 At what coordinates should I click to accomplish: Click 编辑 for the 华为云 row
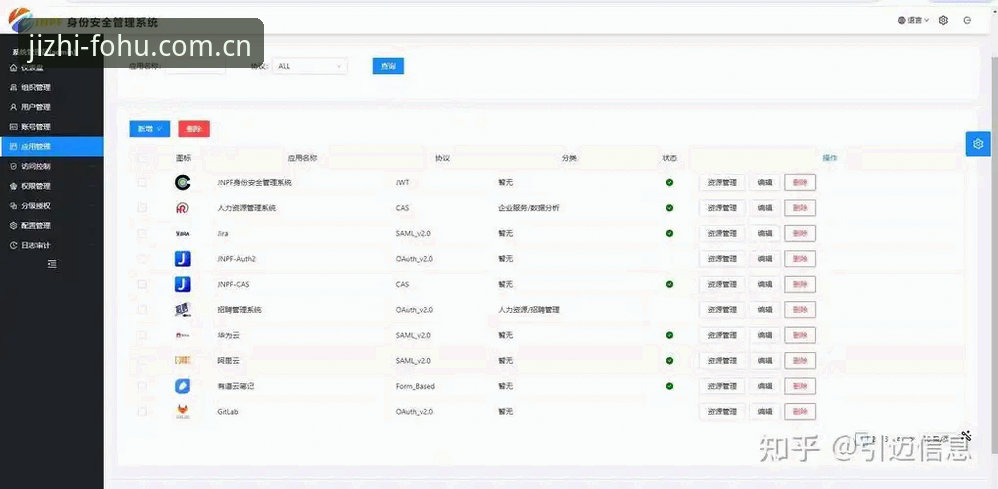pos(764,336)
